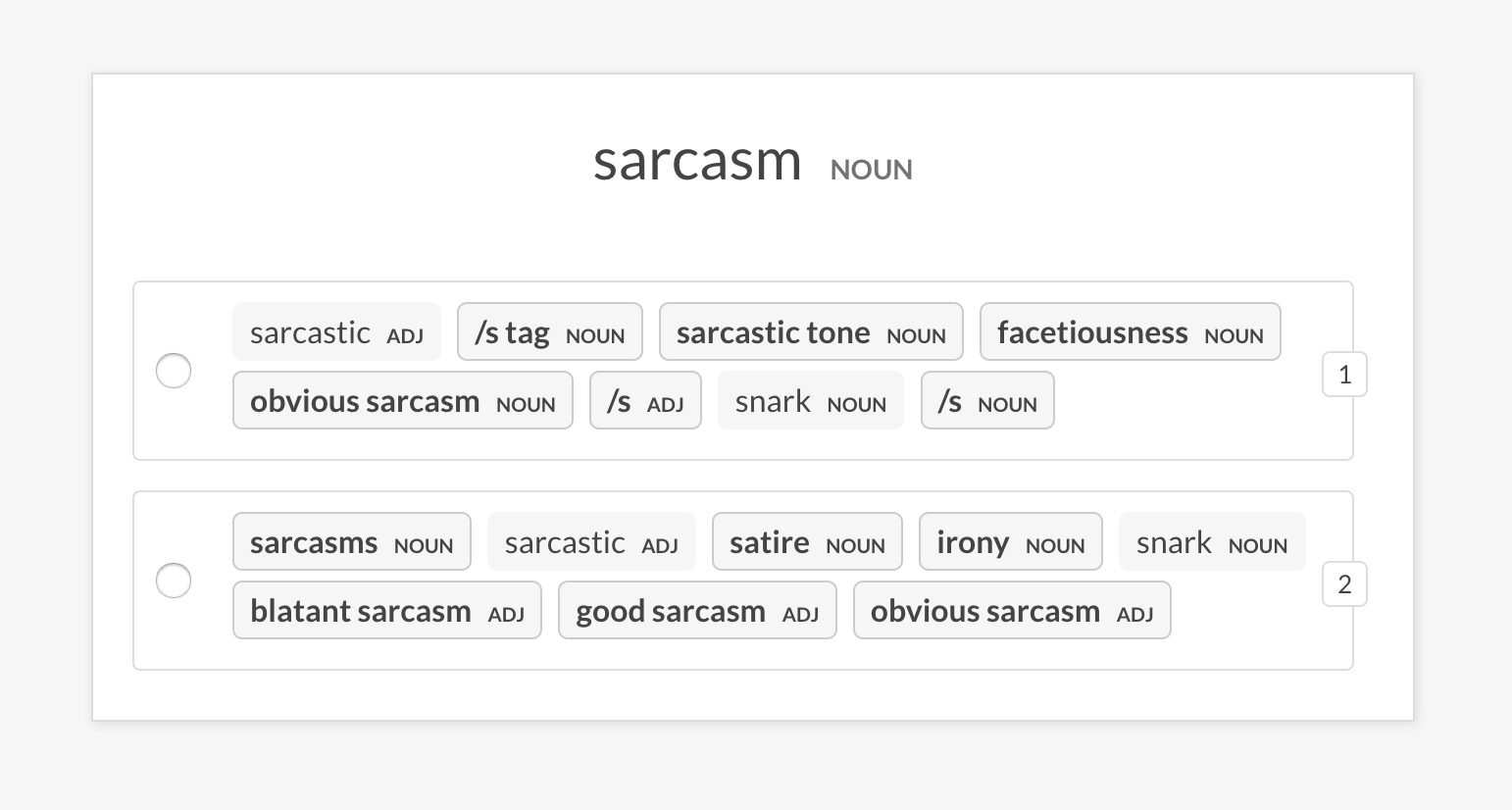1512x810 pixels.
Task: Click the "sarcasm" heading word
Action: (x=697, y=160)
